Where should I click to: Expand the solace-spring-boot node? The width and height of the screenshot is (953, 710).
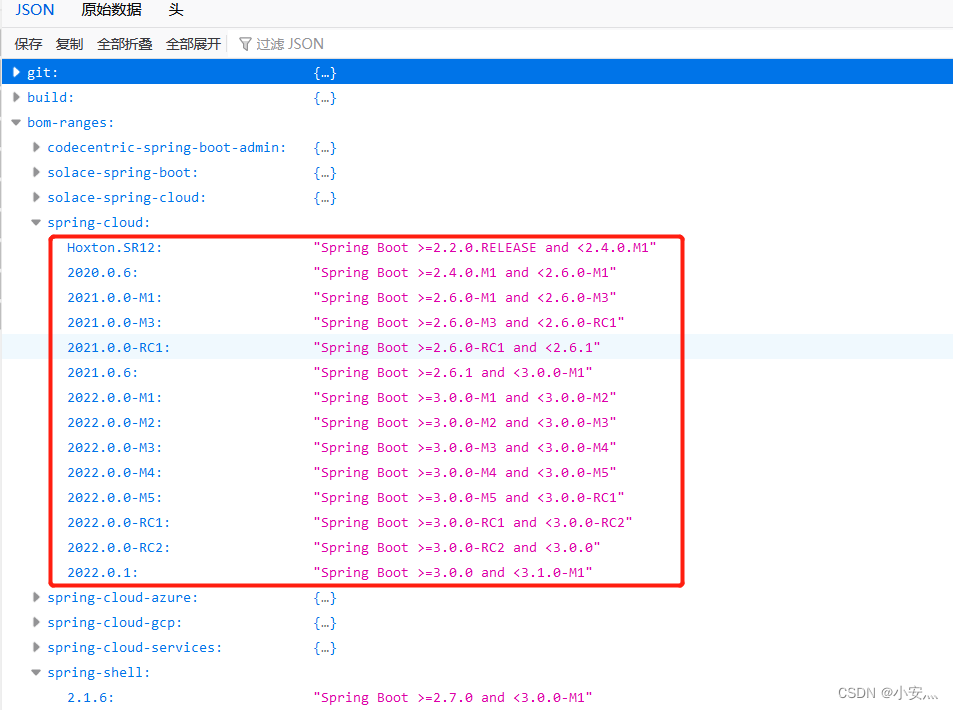pyautogui.click(x=36, y=172)
